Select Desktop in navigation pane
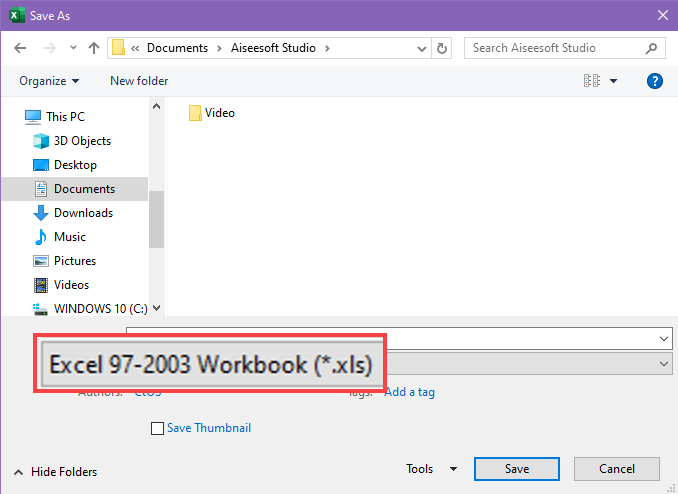 pos(65,165)
